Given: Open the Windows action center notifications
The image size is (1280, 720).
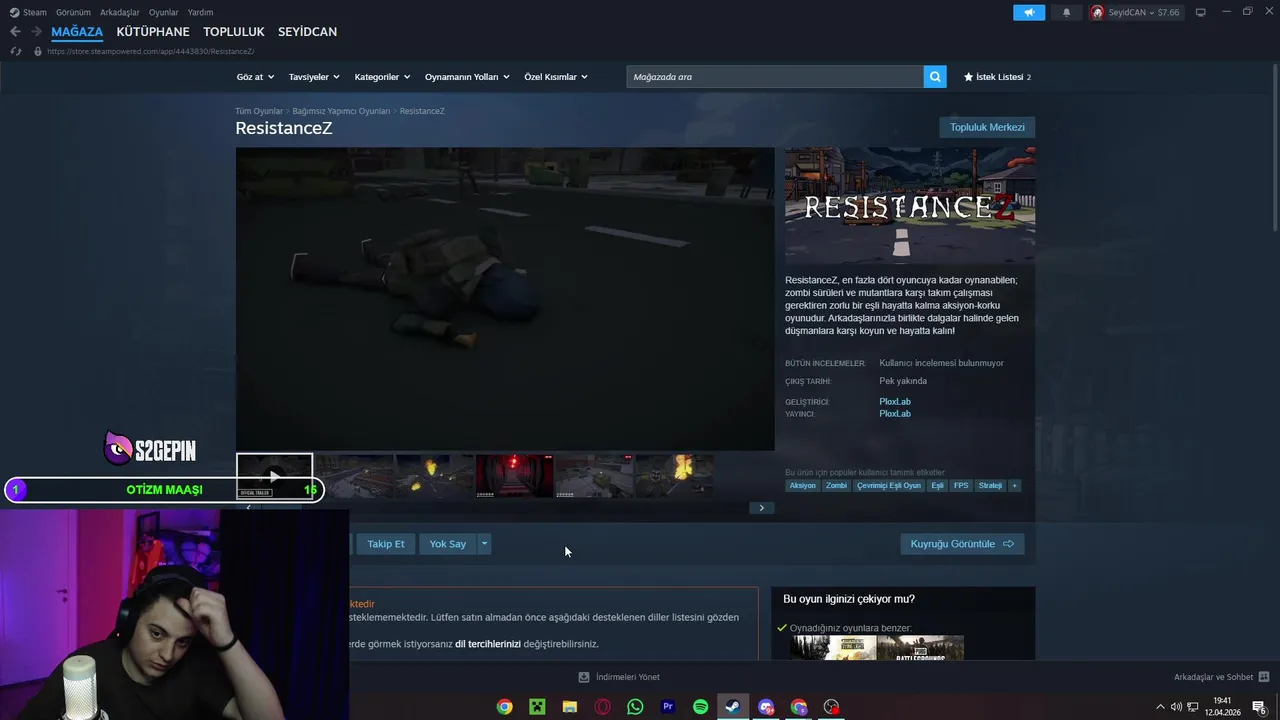Looking at the screenshot, I should [1259, 707].
